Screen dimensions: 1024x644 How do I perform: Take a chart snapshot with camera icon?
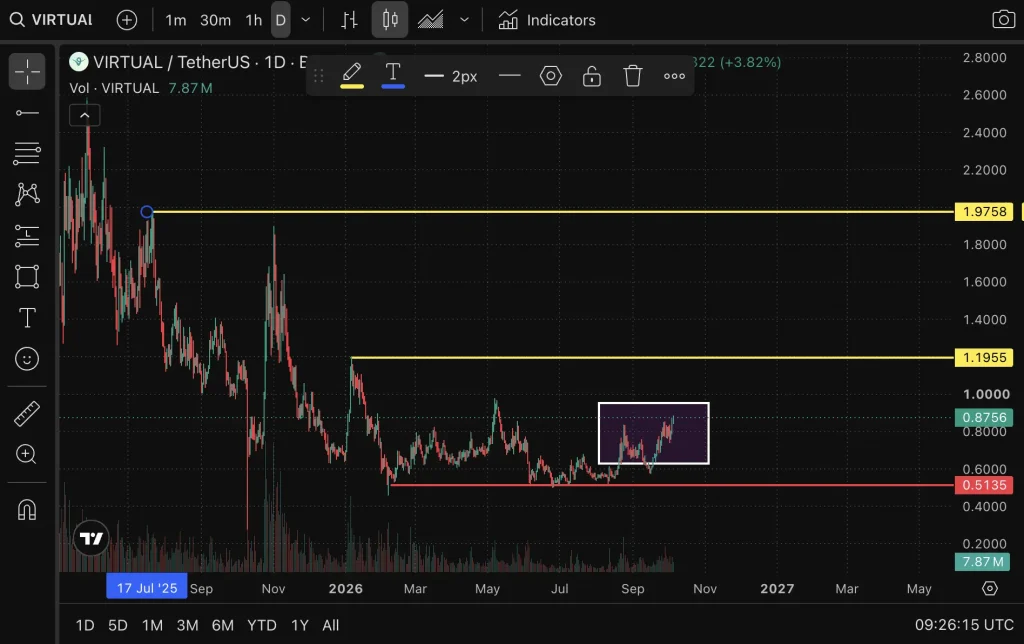(x=1002, y=19)
